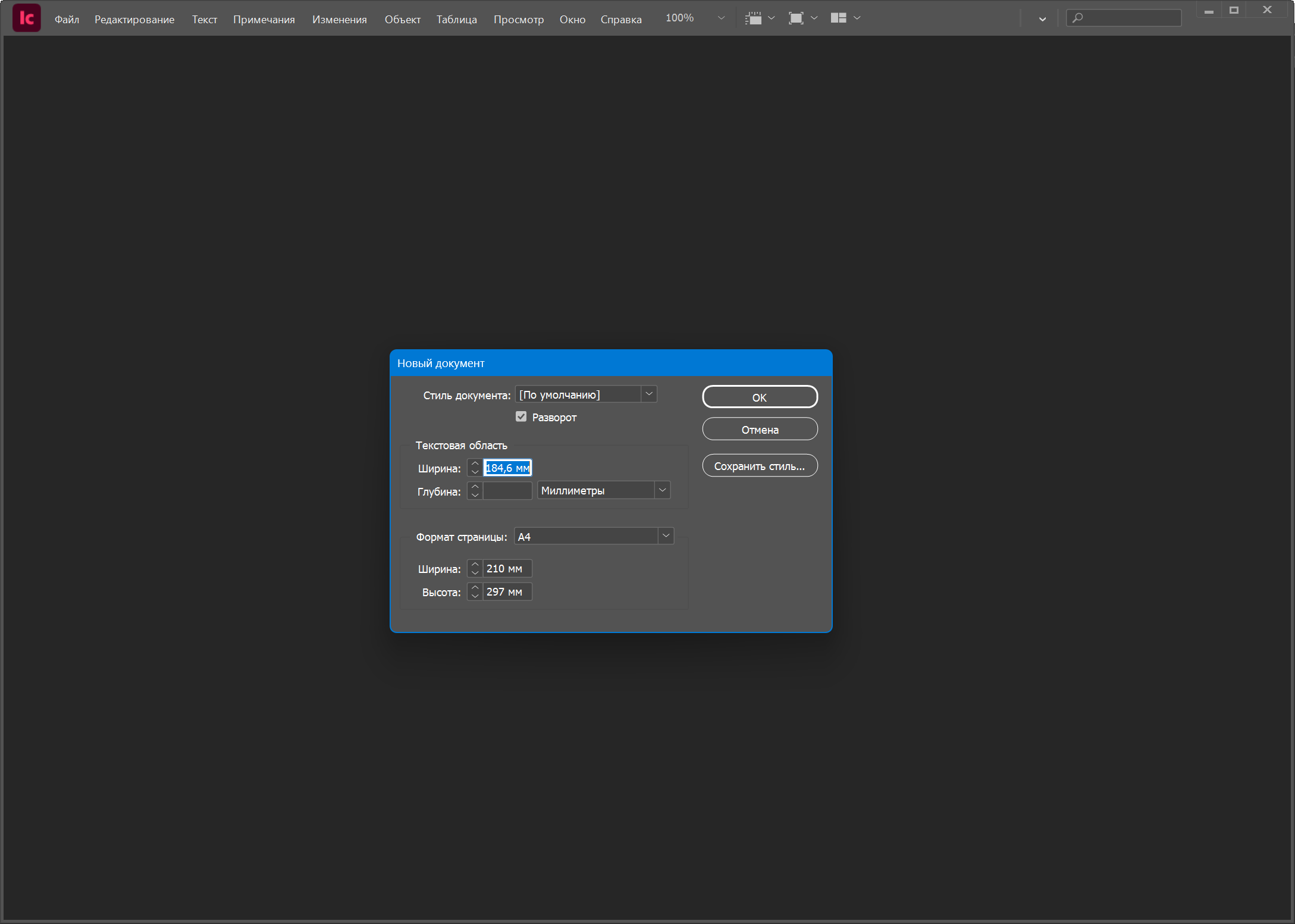Open the Миллиметры units dropdown

point(662,490)
